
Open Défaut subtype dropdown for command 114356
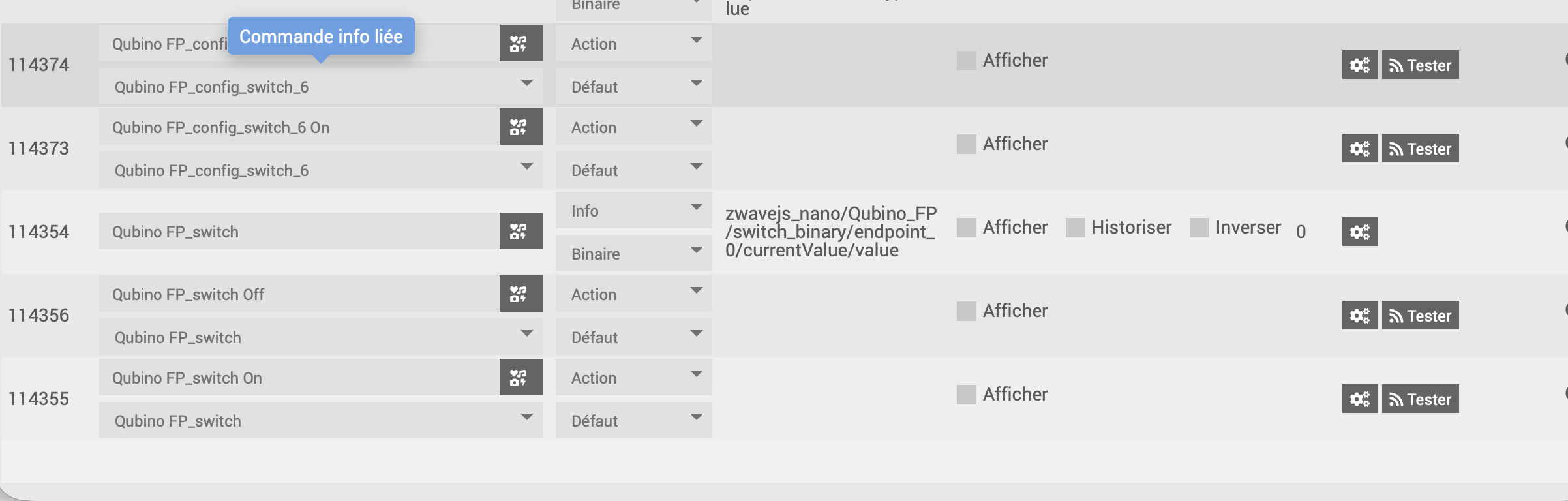[x=633, y=337]
